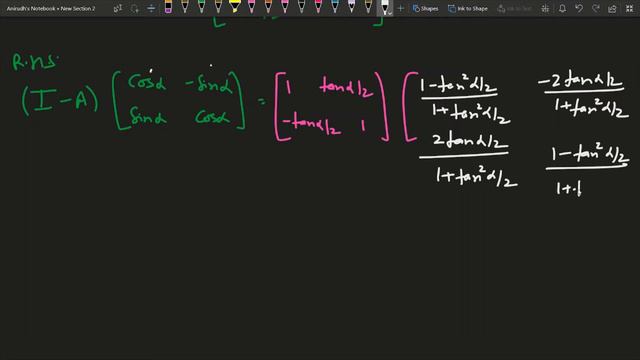
Task: Pick the black pen between the orange eraser and green pen
Action: (x=185, y=7)
